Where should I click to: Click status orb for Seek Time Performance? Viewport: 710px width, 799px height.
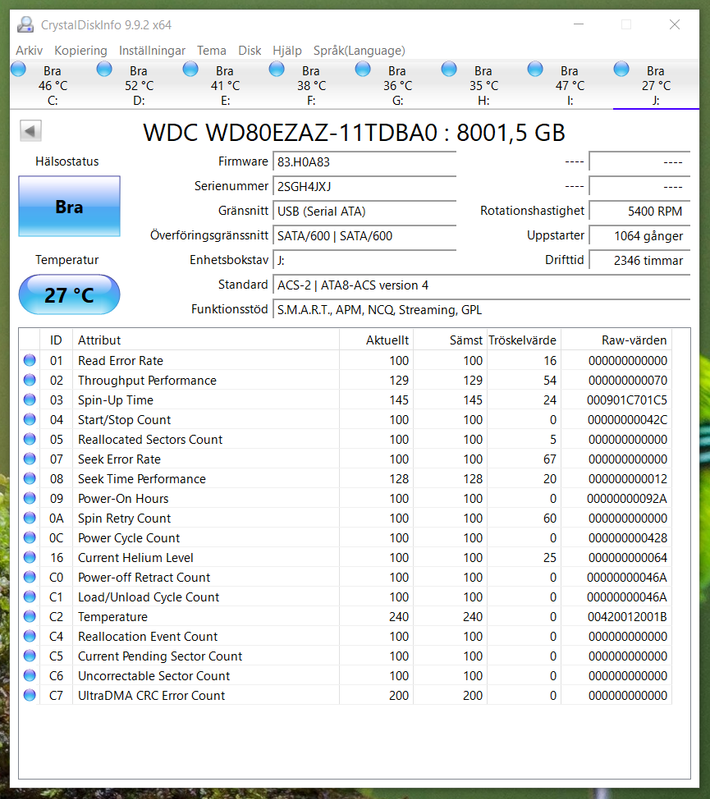pyautogui.click(x=30, y=478)
